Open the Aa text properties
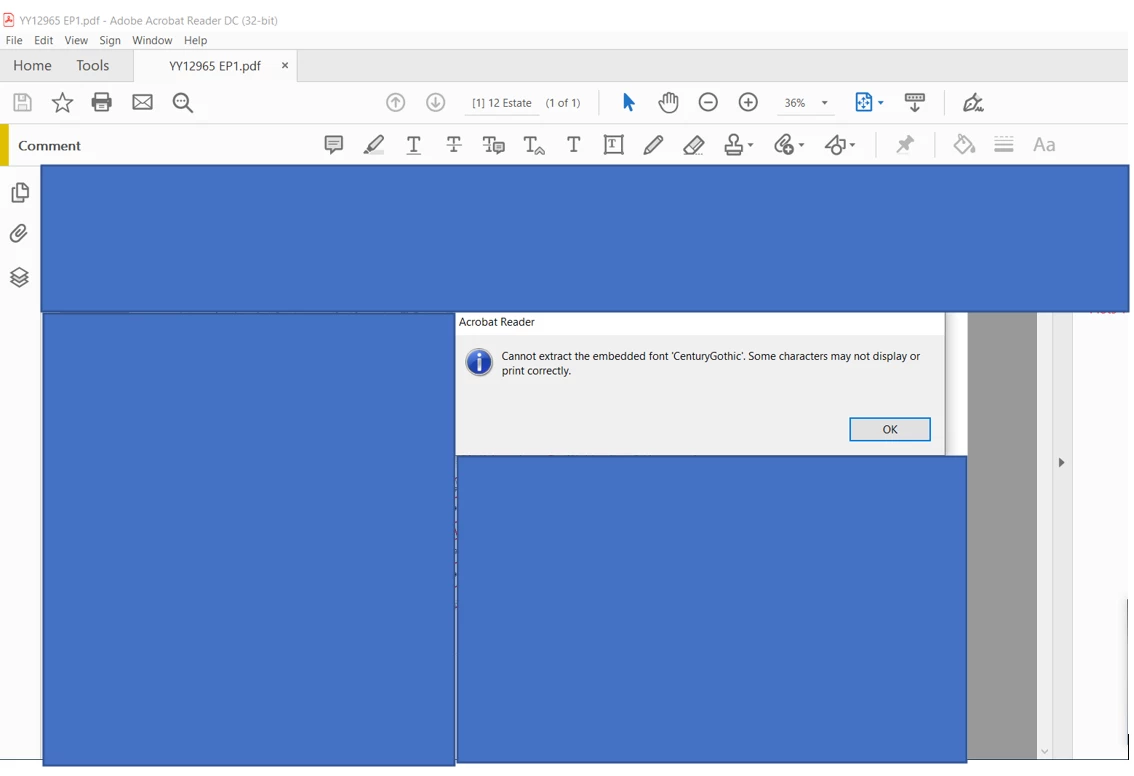Viewport: 1134px width, 776px height. pos(1044,145)
